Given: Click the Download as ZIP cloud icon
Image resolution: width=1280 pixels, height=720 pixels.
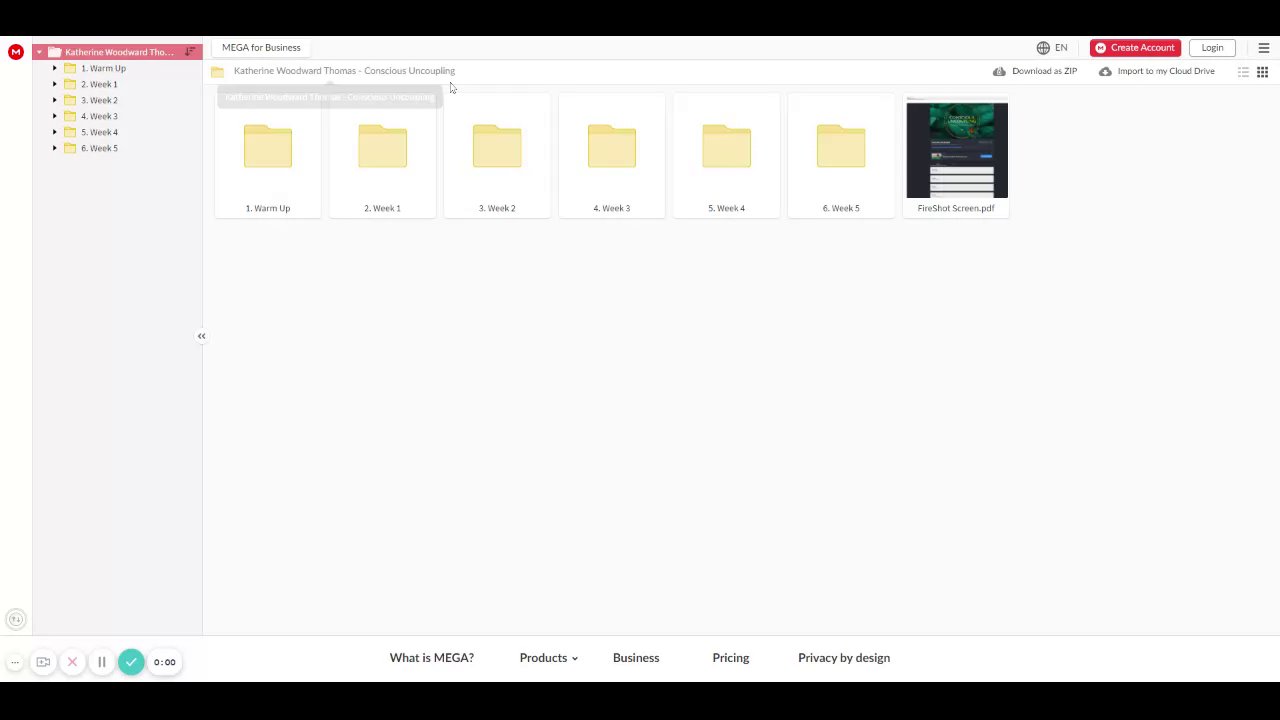Looking at the screenshot, I should [x=999, y=71].
